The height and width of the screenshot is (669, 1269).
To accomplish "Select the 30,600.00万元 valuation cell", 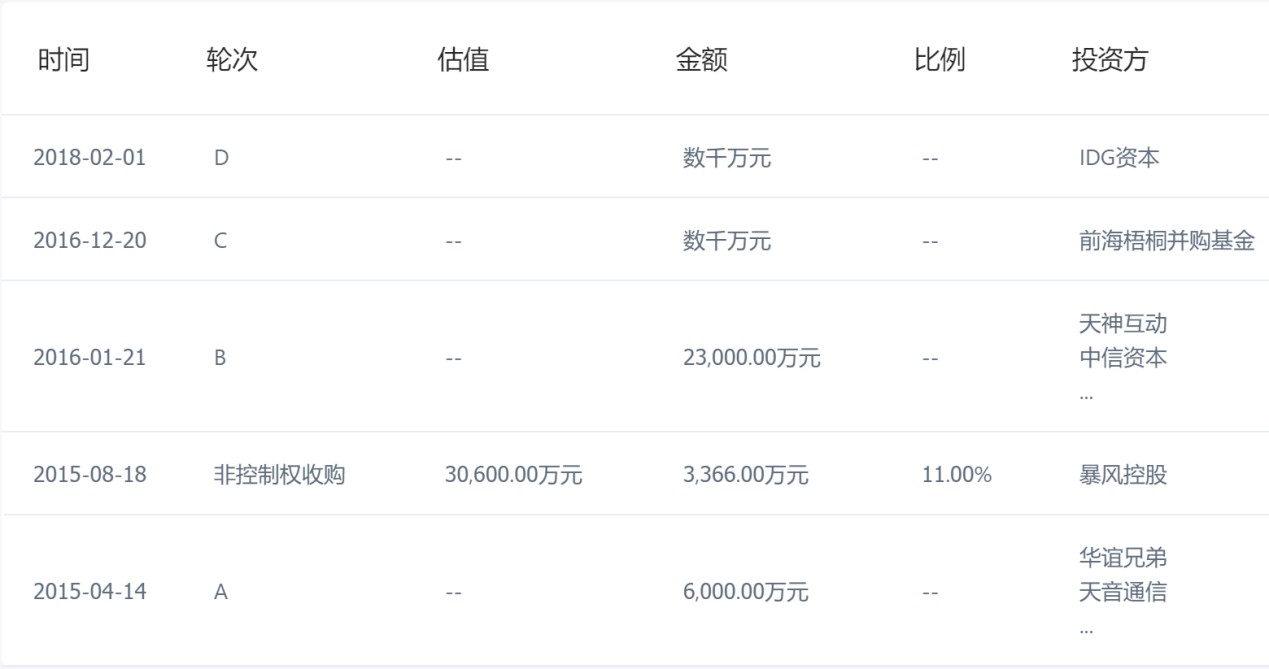I will click(x=513, y=475).
